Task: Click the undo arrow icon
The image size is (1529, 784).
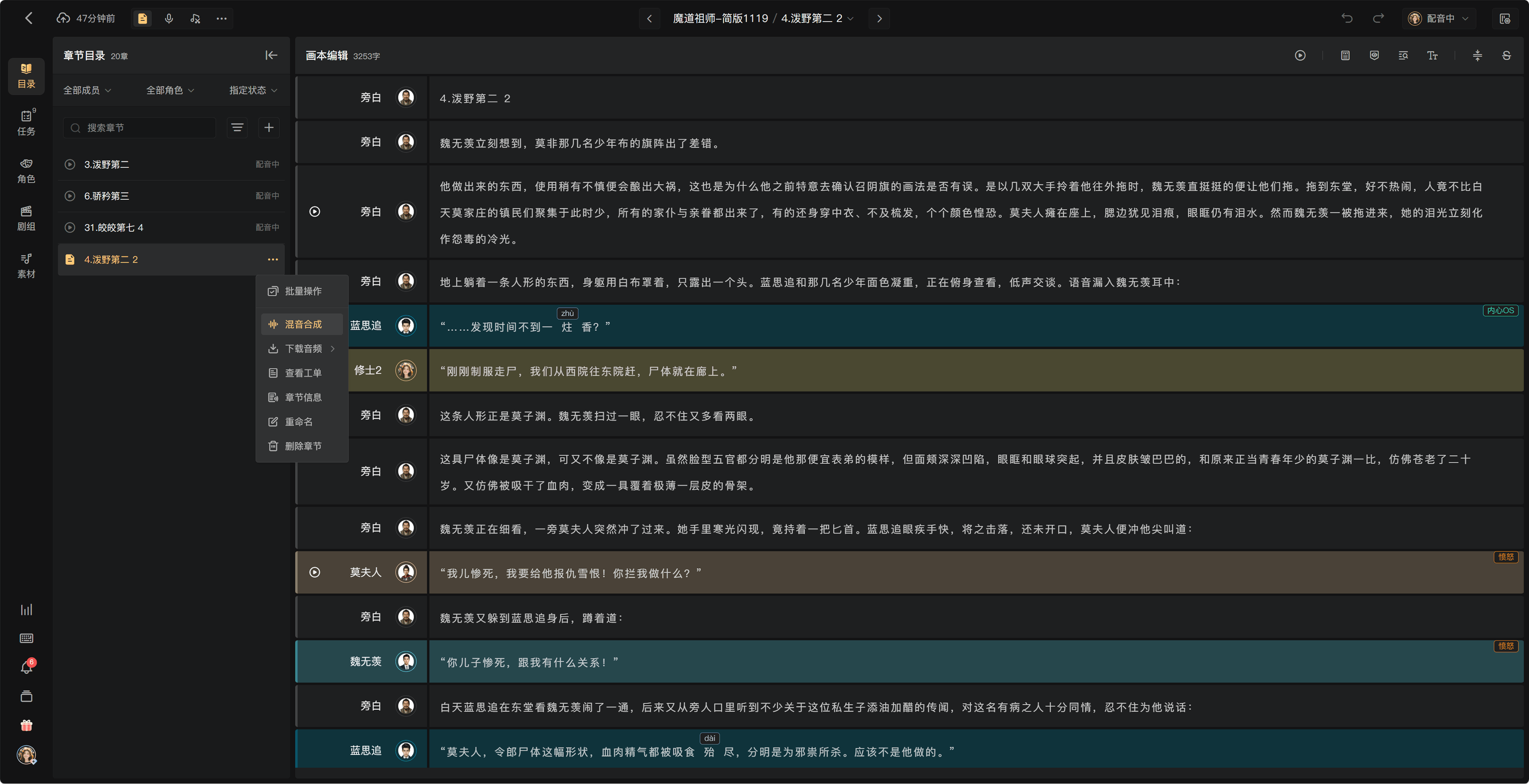Action: (x=1347, y=18)
